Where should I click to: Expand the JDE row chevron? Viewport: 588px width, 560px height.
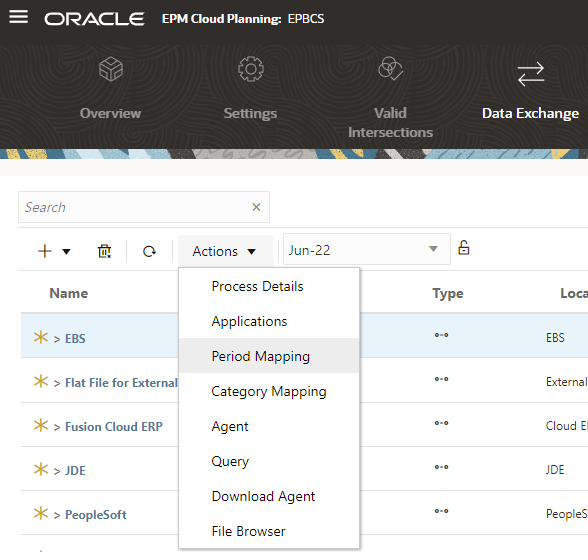[57, 471]
